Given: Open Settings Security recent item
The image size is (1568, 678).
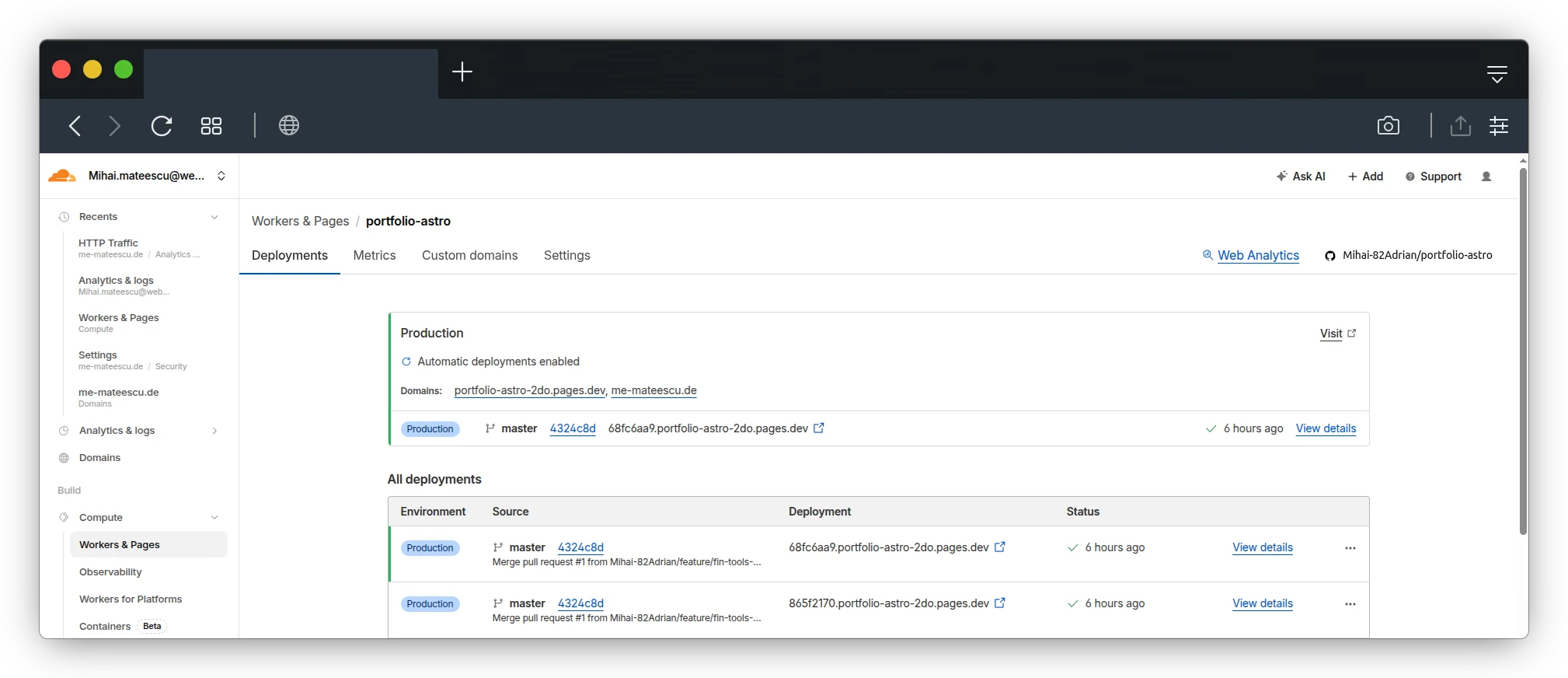Looking at the screenshot, I should [x=133, y=360].
